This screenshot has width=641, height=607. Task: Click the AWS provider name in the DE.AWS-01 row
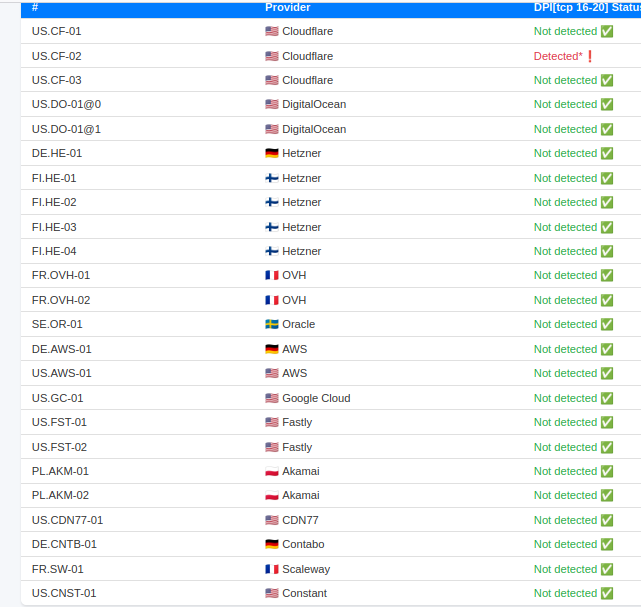point(294,349)
